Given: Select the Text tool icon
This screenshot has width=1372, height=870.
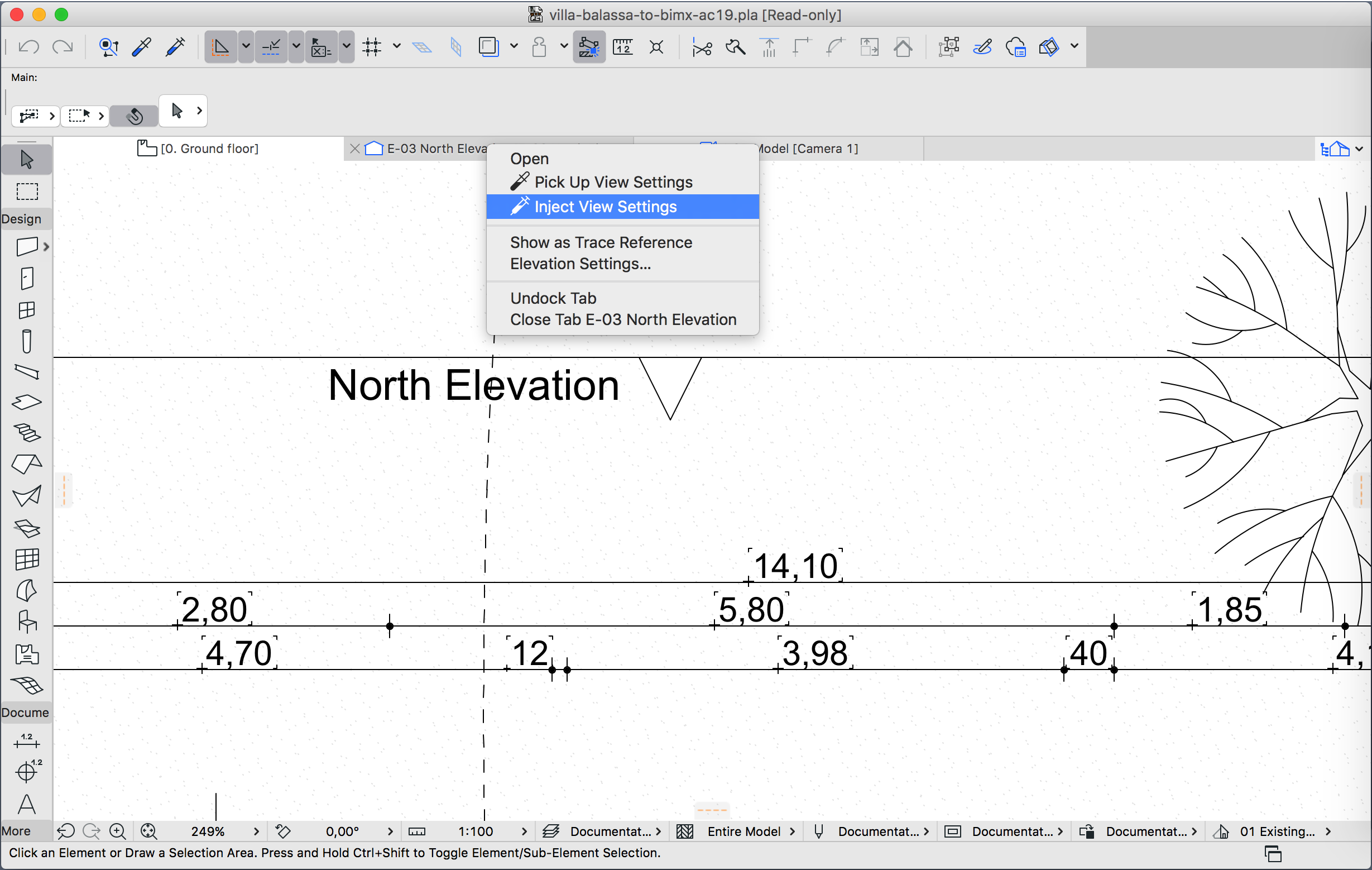Looking at the screenshot, I should (27, 805).
